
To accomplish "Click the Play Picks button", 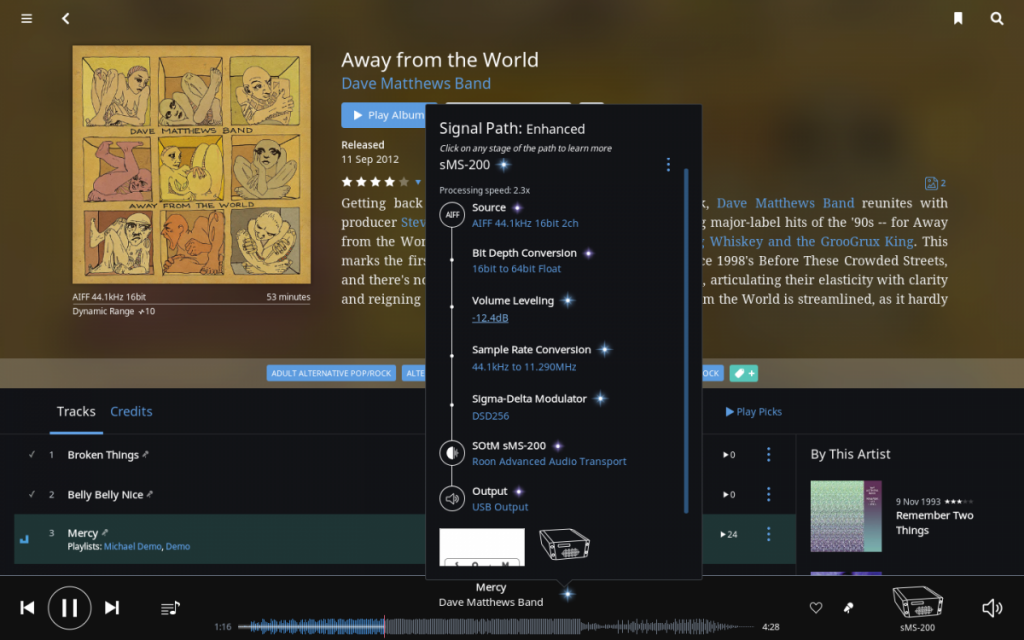I will pos(754,411).
